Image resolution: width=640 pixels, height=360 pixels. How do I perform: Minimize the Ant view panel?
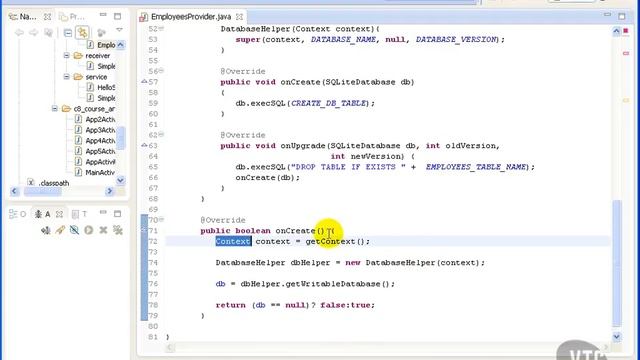[x=103, y=212]
